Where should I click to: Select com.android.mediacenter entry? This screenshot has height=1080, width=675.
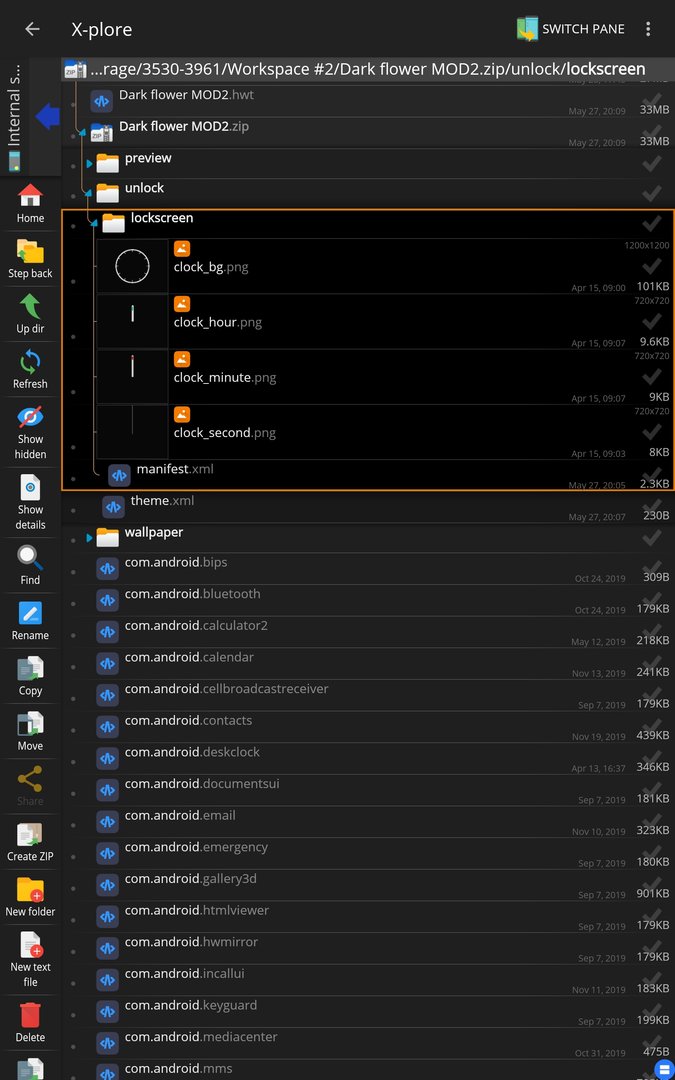pyautogui.click(x=368, y=1044)
